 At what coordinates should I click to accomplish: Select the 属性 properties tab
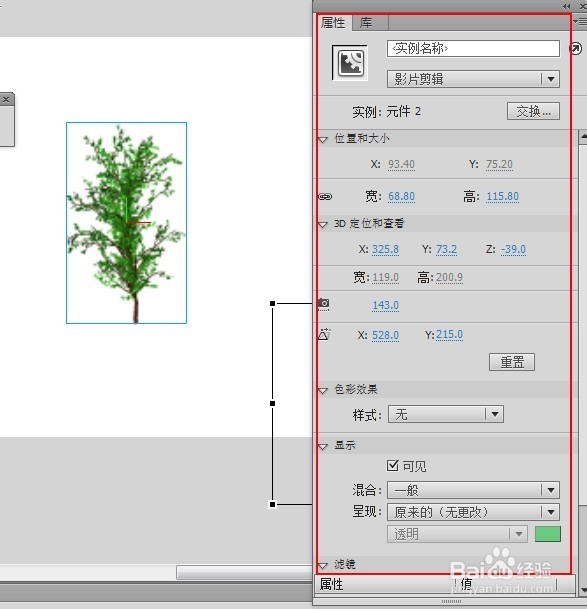(x=333, y=23)
